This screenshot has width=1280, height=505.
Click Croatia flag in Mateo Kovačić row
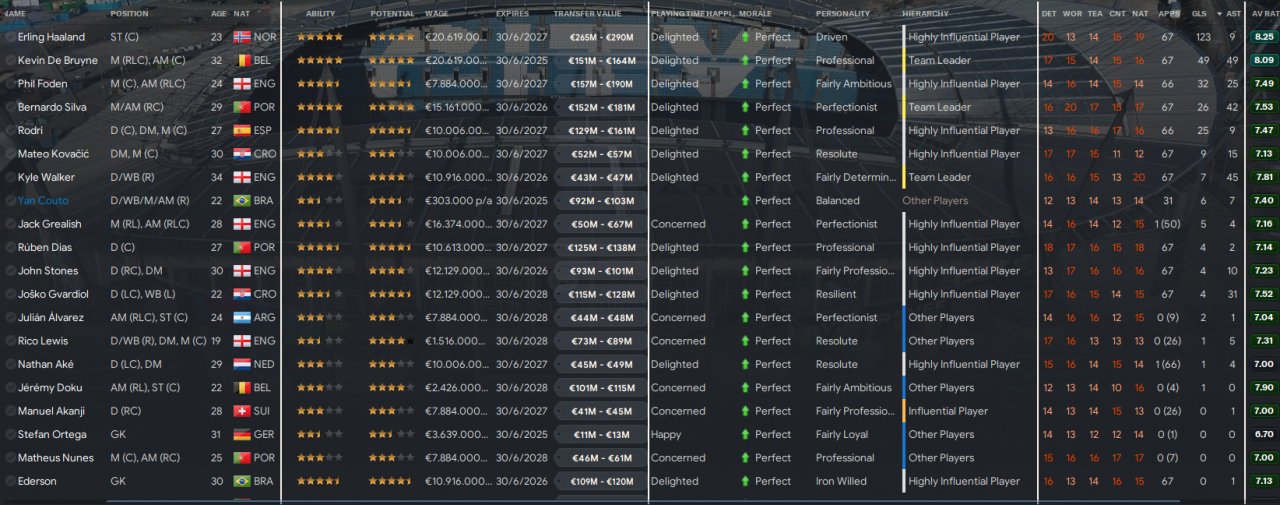pyautogui.click(x=241, y=154)
